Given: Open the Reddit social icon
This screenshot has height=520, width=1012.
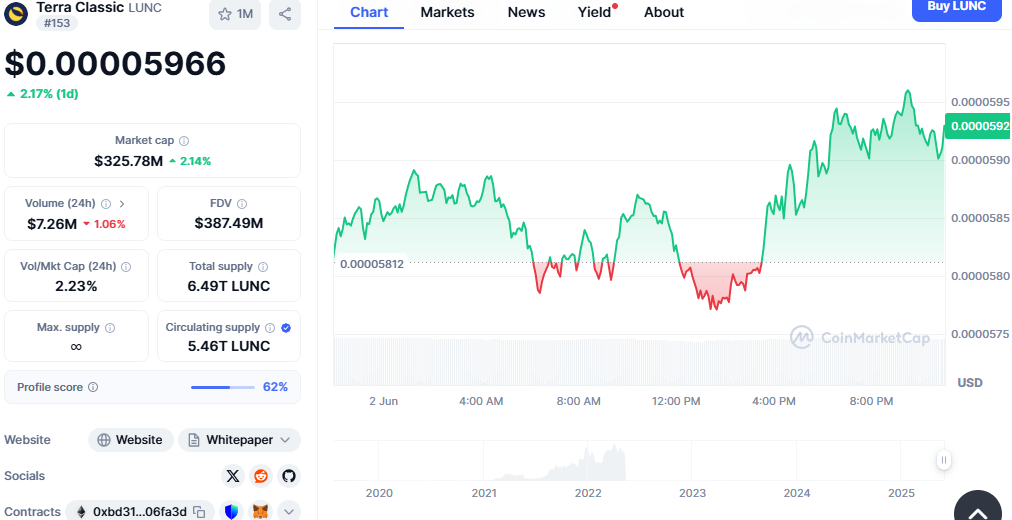Looking at the screenshot, I should (x=261, y=476).
